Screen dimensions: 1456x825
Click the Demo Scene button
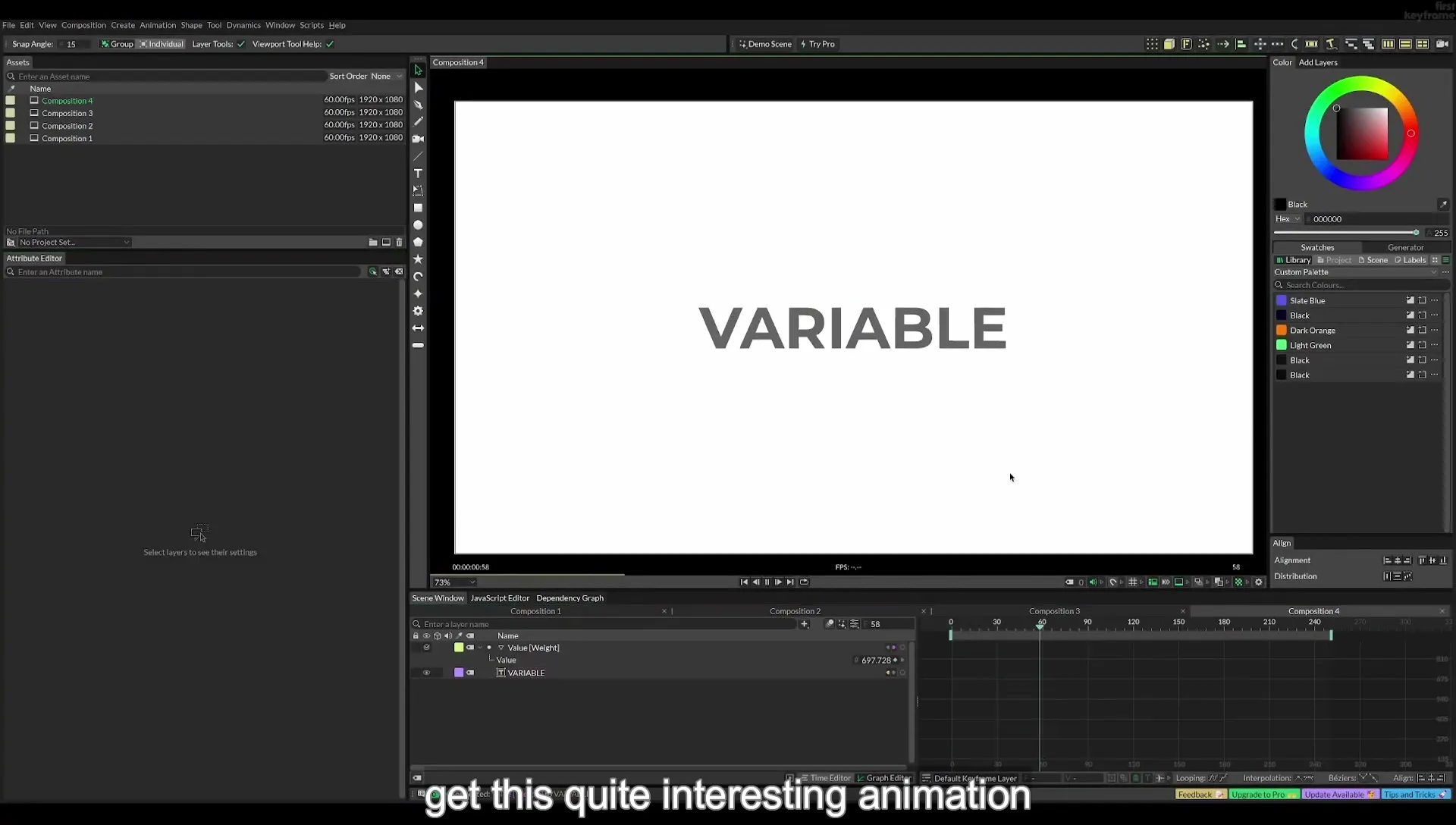pyautogui.click(x=765, y=44)
